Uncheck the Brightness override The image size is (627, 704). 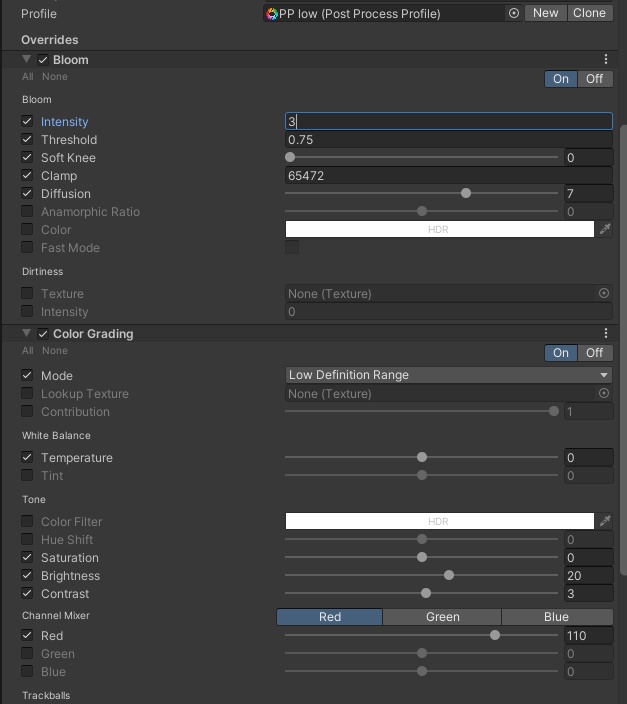click(x=27, y=575)
